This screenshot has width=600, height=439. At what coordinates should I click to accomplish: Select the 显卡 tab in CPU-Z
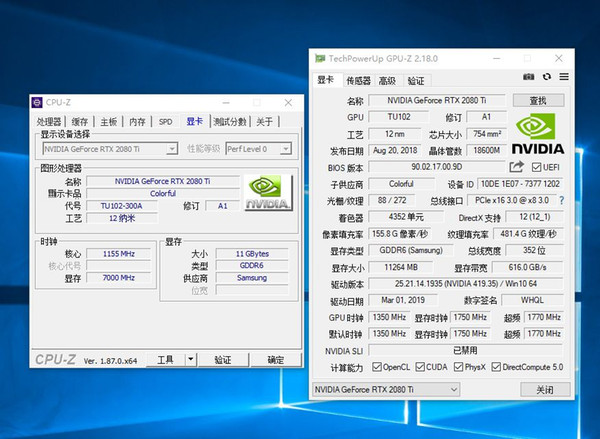point(194,121)
